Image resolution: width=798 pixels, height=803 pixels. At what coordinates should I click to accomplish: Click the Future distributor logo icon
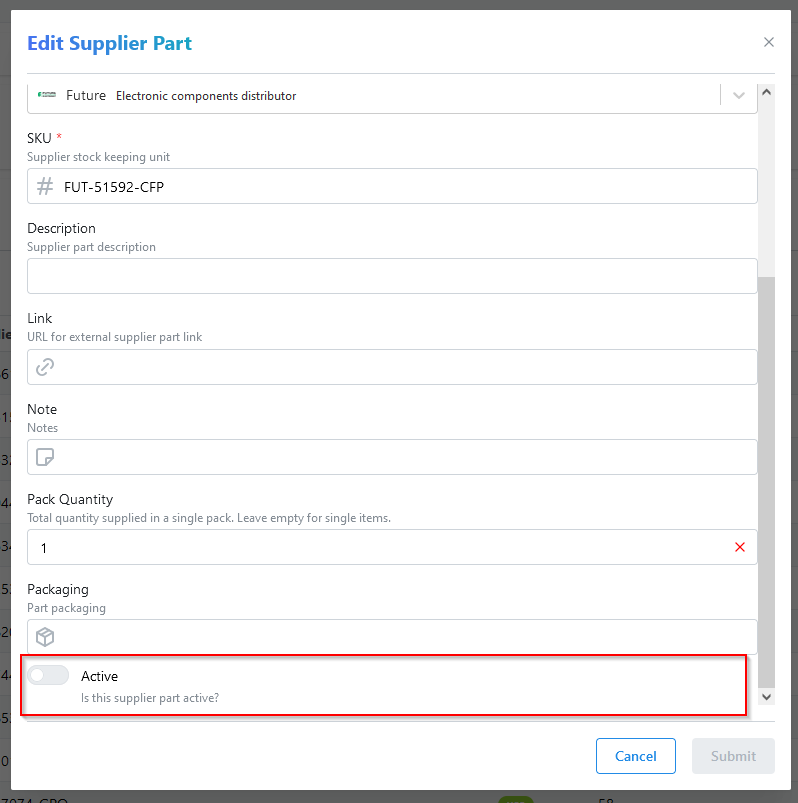tap(47, 94)
